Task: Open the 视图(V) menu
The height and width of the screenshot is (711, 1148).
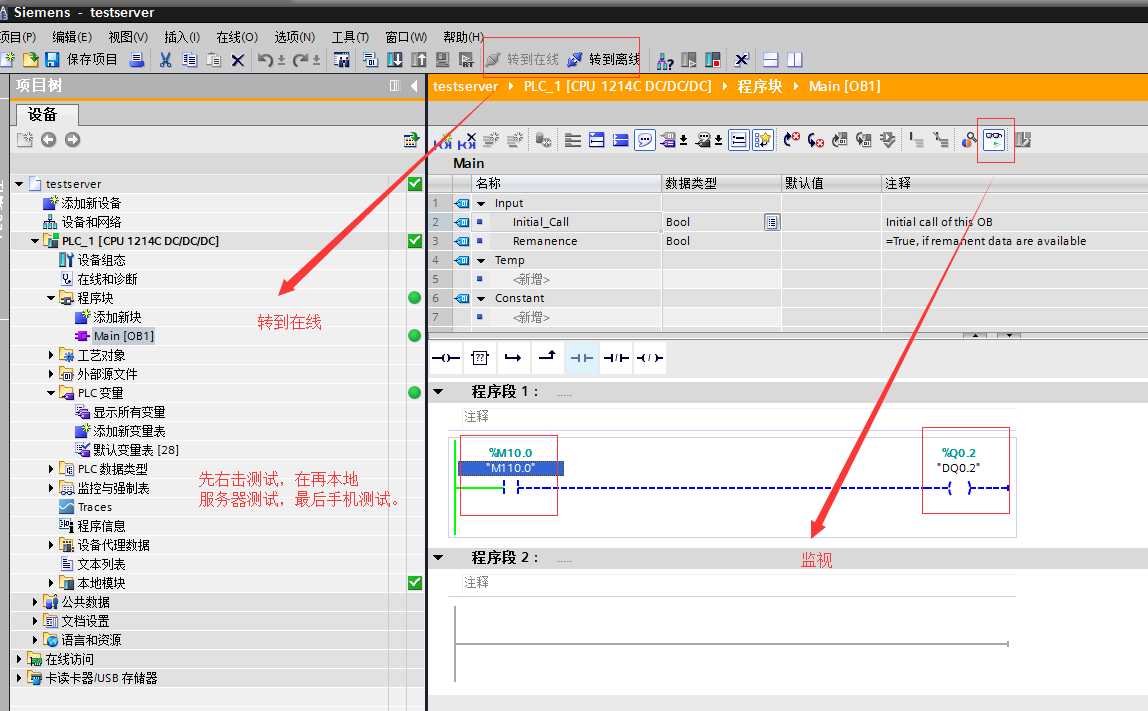Action: pyautogui.click(x=128, y=37)
